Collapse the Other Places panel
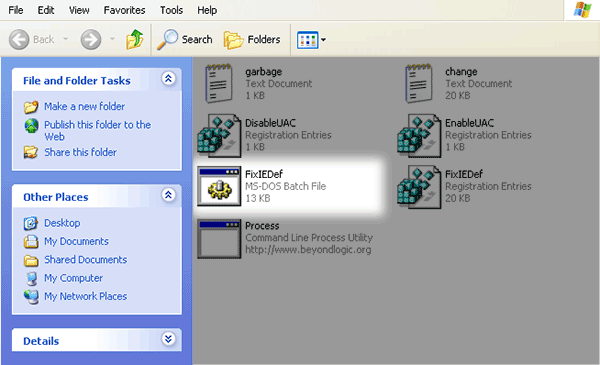Image resolution: width=600 pixels, height=365 pixels. click(x=168, y=195)
